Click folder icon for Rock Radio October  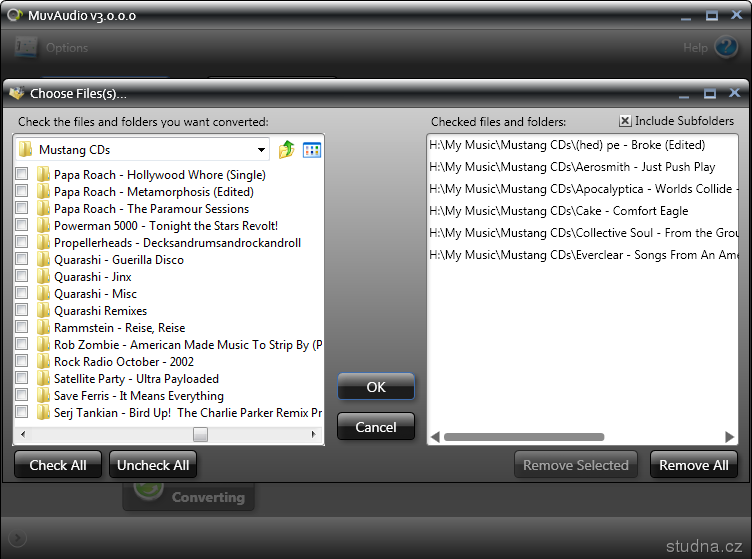(43, 361)
